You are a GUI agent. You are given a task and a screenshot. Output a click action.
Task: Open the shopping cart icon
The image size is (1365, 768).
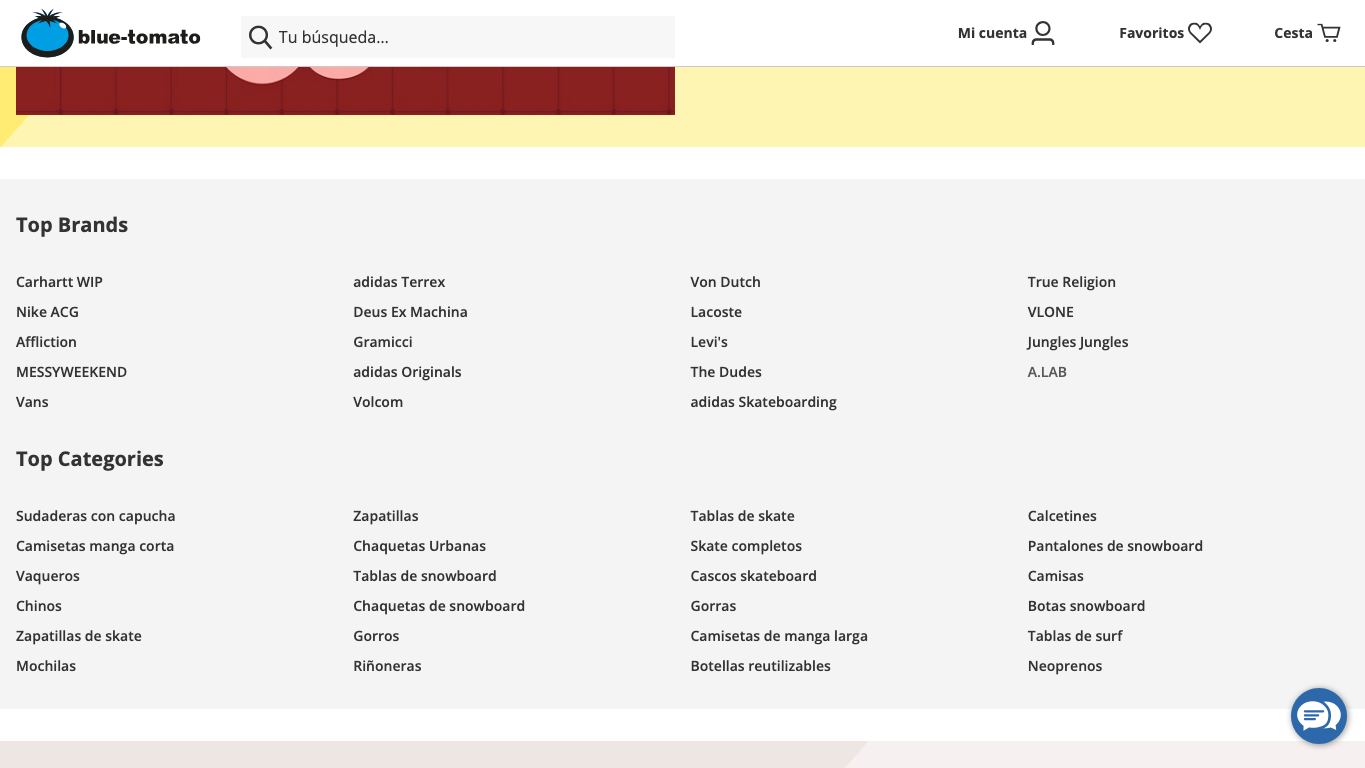(x=1329, y=33)
